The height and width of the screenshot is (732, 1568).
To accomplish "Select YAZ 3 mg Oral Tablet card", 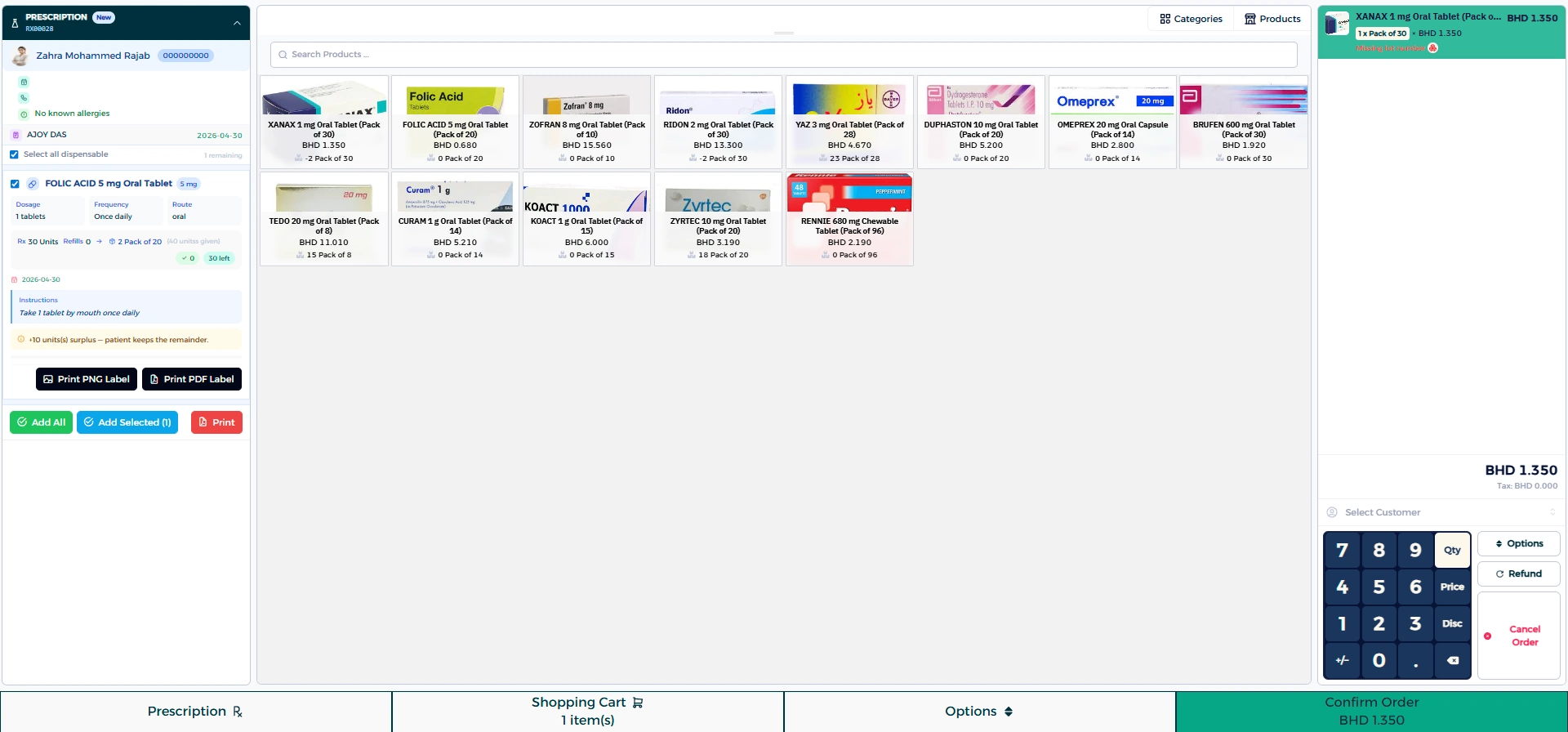I will point(850,123).
